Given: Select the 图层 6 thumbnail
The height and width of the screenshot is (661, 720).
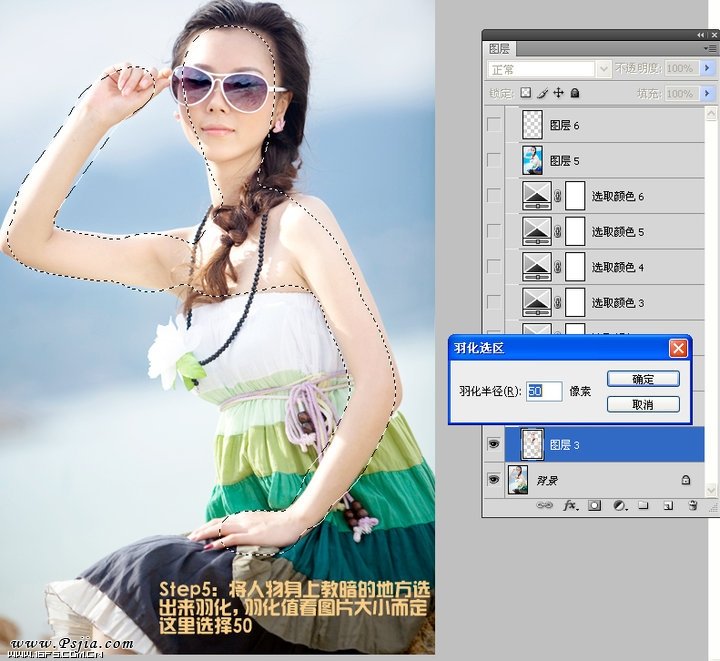Looking at the screenshot, I should 532,124.
